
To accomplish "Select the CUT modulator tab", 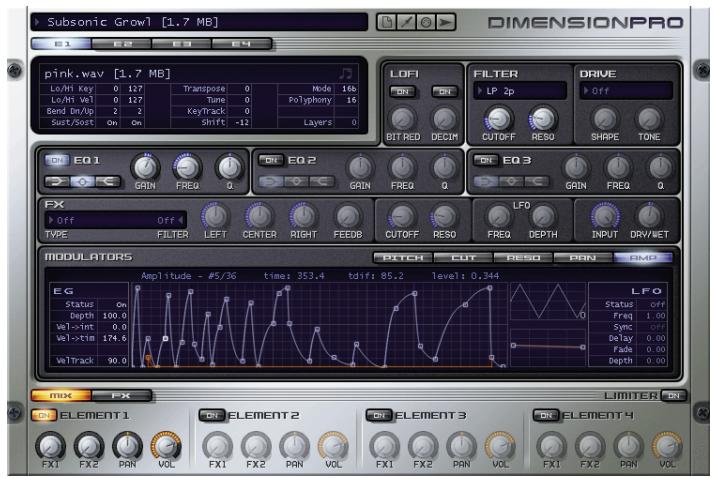I will (x=463, y=258).
